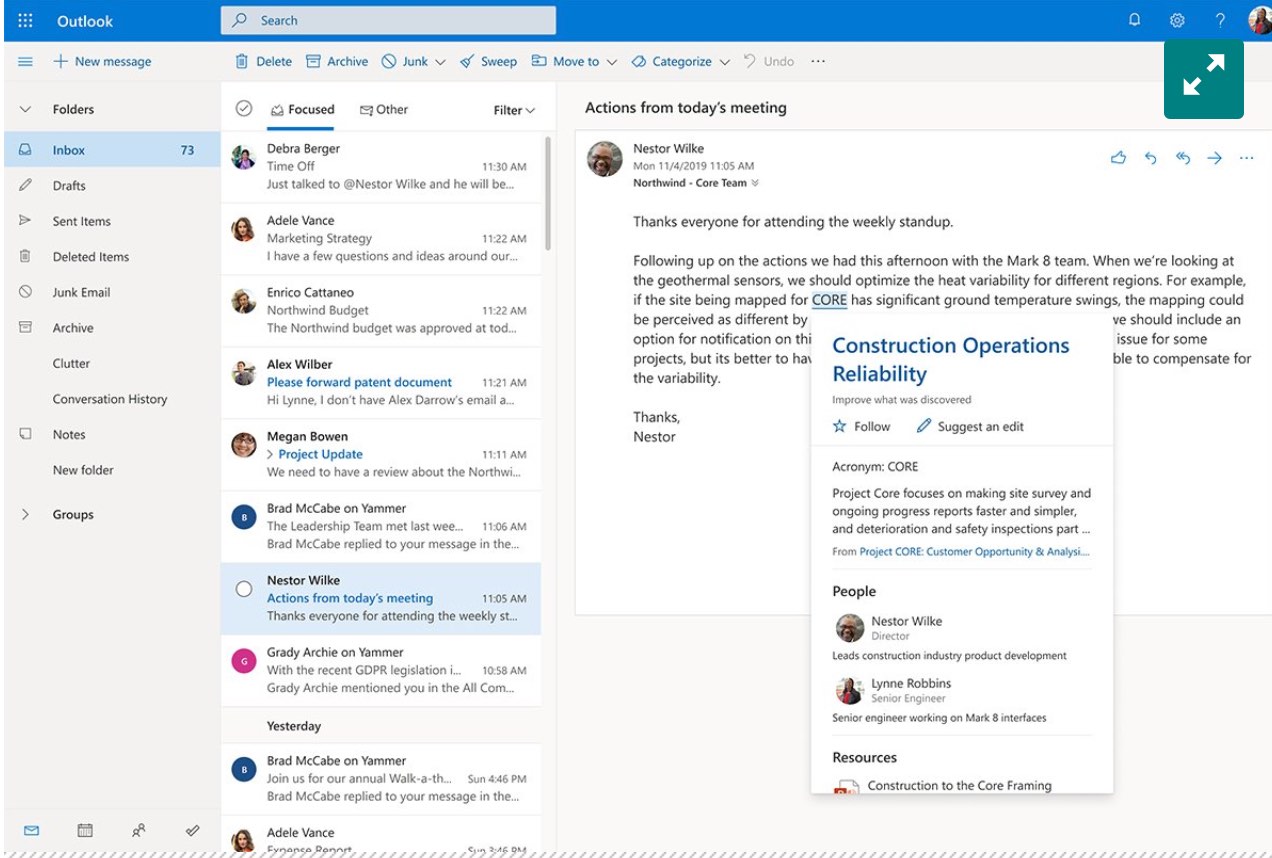Open Settings gear icon

coord(1177,20)
